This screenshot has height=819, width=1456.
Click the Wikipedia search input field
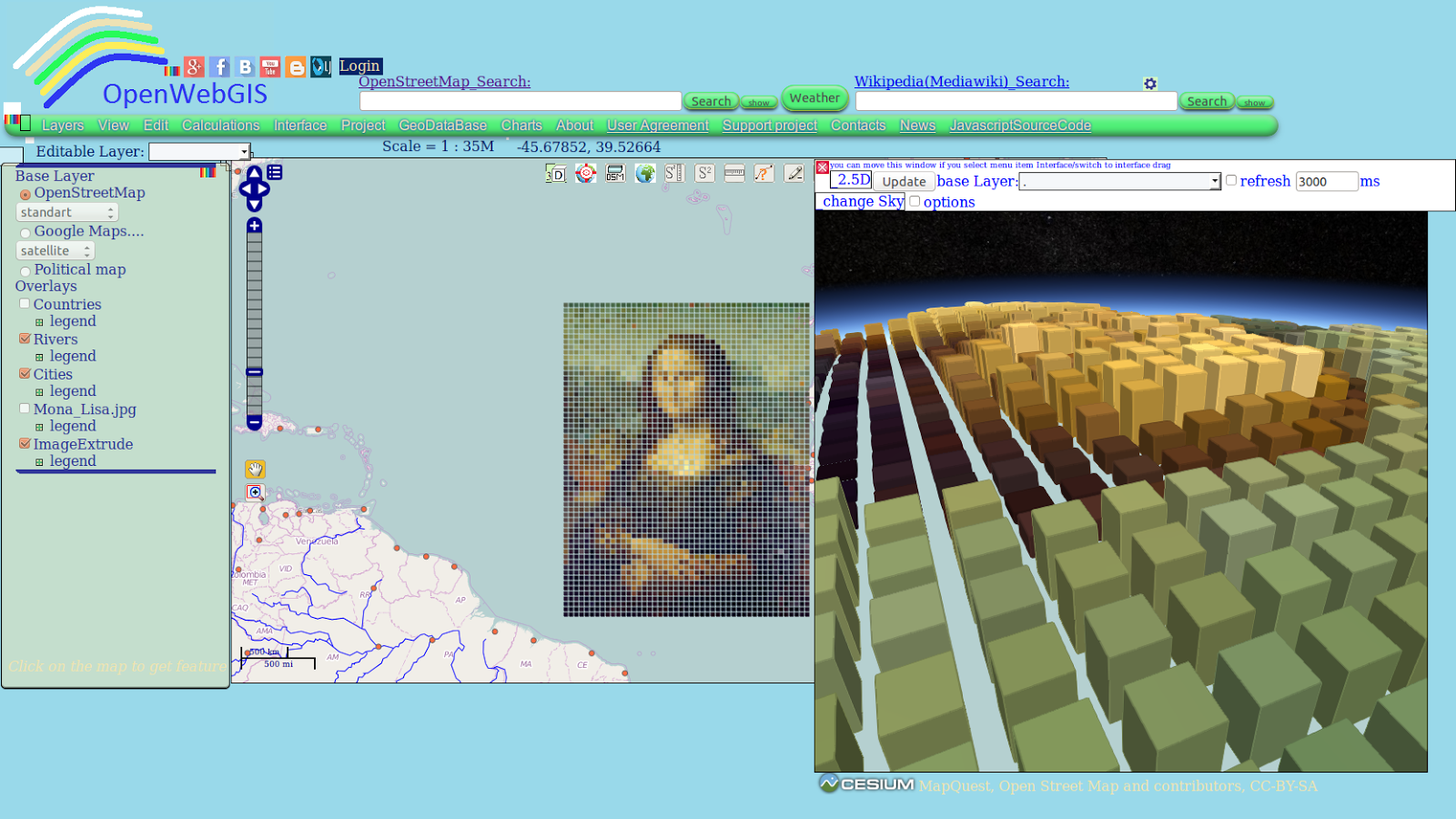point(1016,101)
